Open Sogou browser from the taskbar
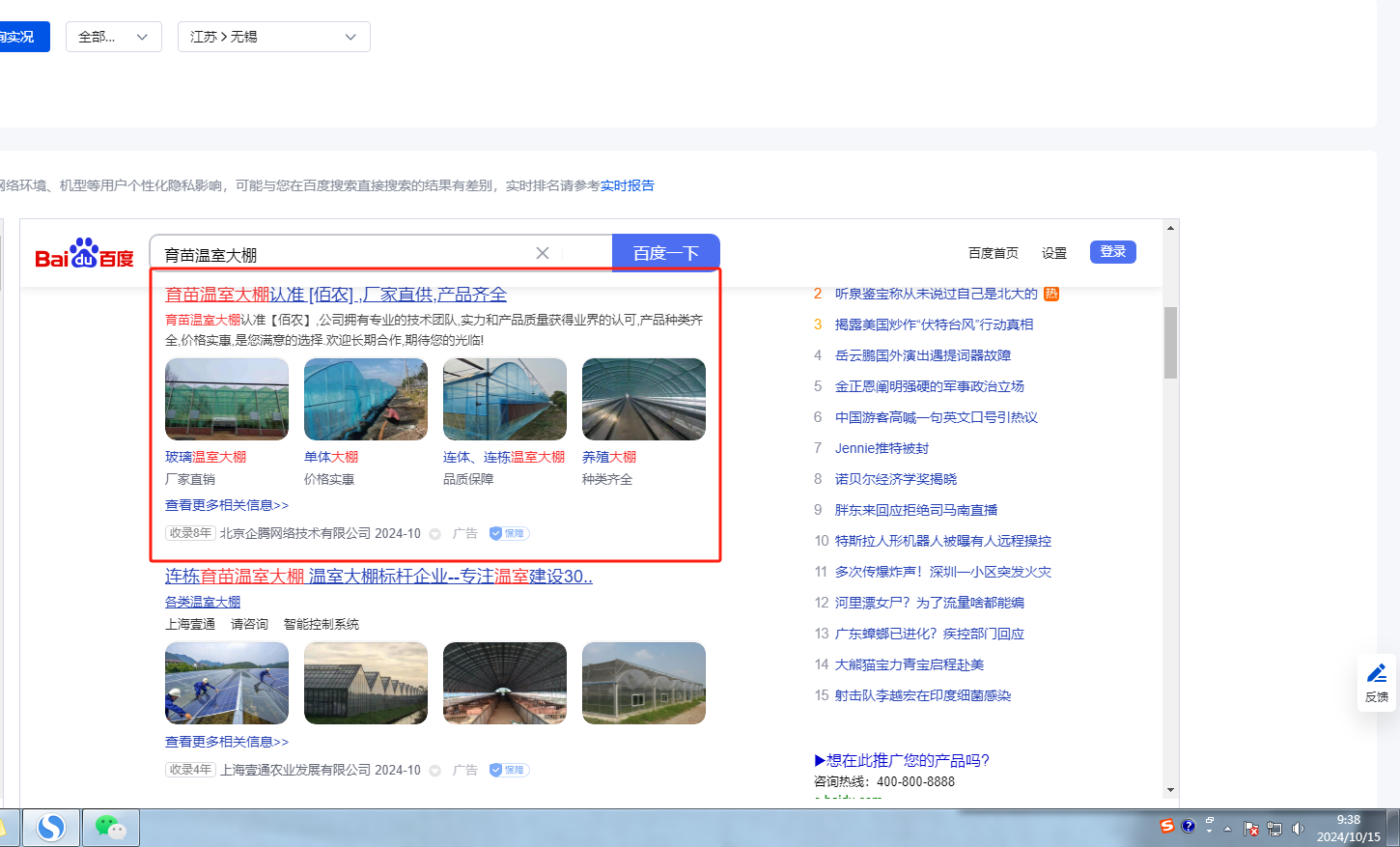Screen dimensions: 1400x847 tap(51, 828)
